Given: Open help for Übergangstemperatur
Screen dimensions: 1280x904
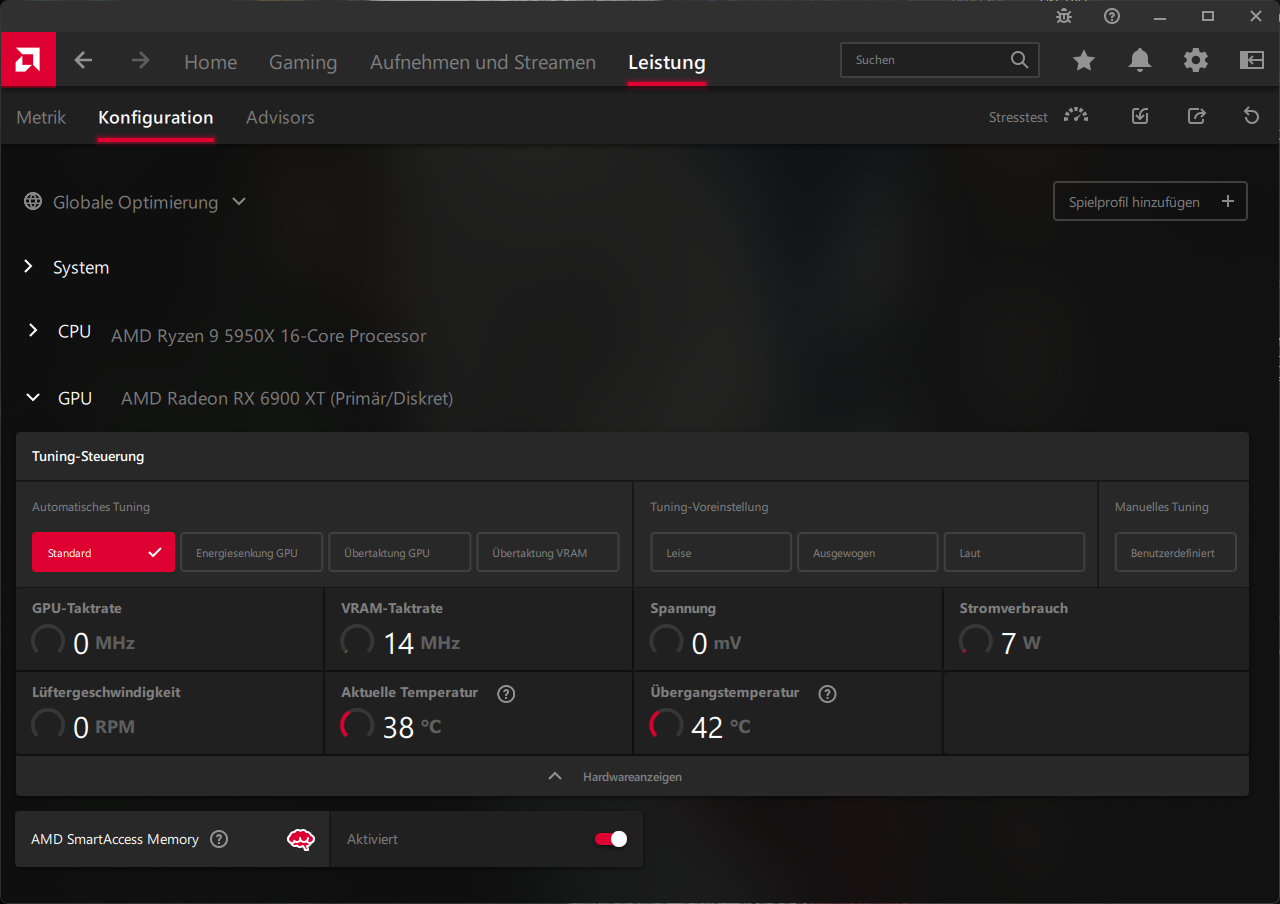Looking at the screenshot, I should click(827, 693).
